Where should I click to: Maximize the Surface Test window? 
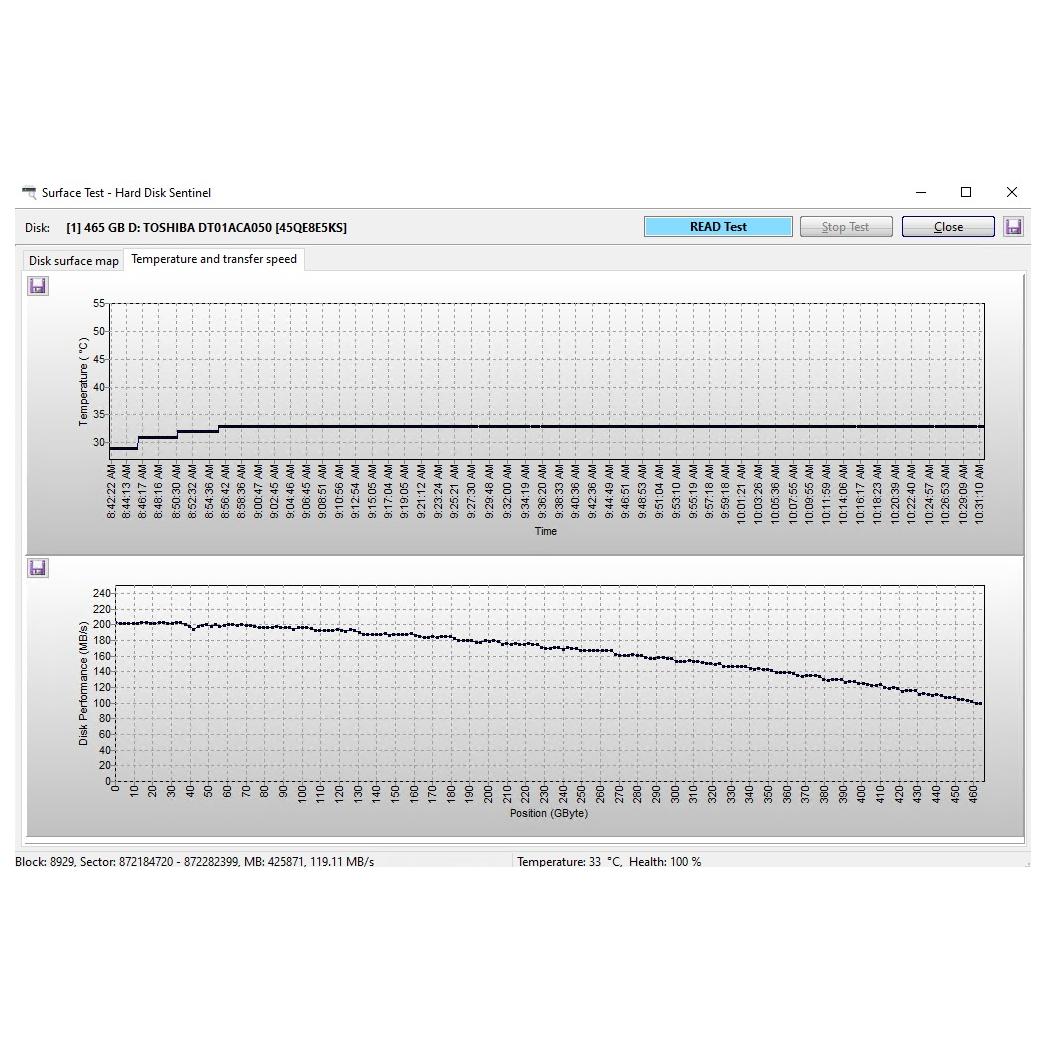(x=966, y=193)
